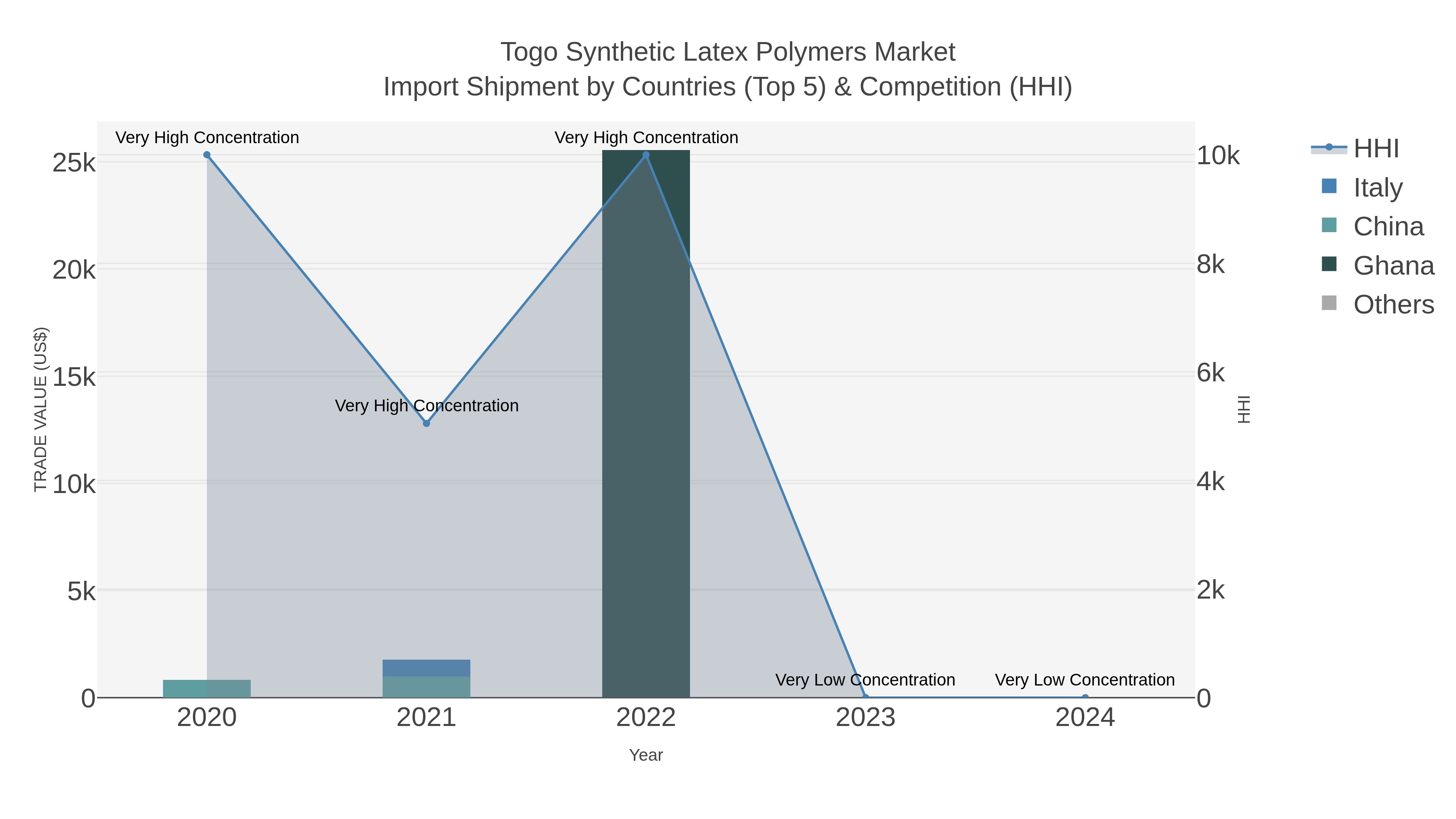This screenshot has height=819, width=1456.
Task: Click the Year axis title
Action: 646,755
